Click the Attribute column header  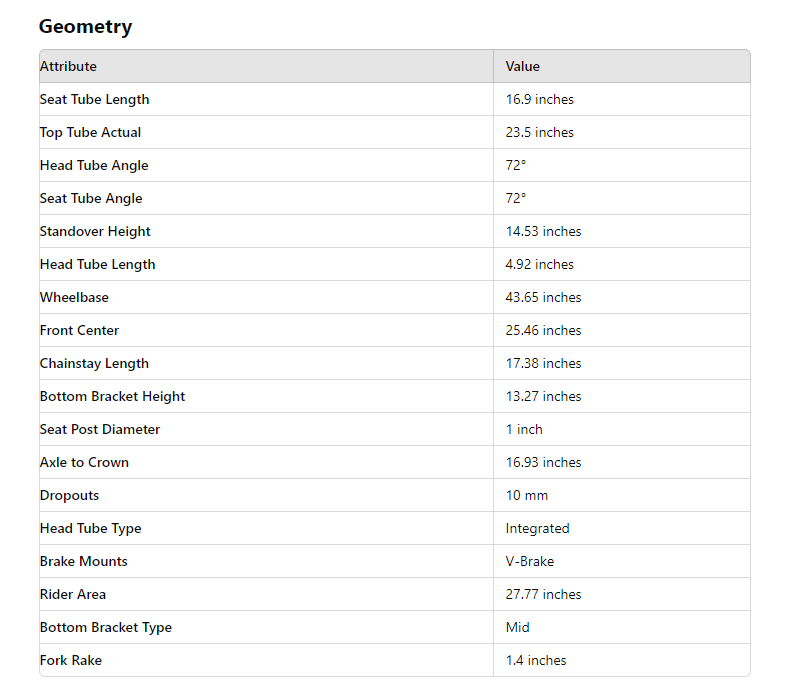68,67
